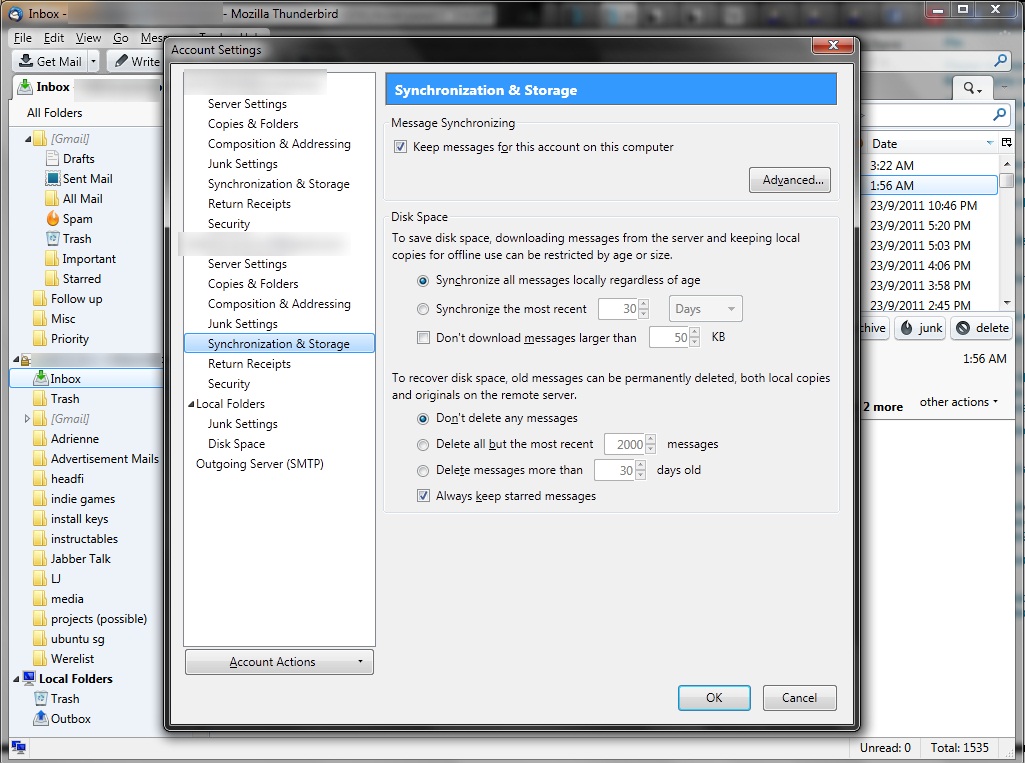Image resolution: width=1025 pixels, height=763 pixels.
Task: Click the column picker icon beside Date
Action: (x=1006, y=143)
